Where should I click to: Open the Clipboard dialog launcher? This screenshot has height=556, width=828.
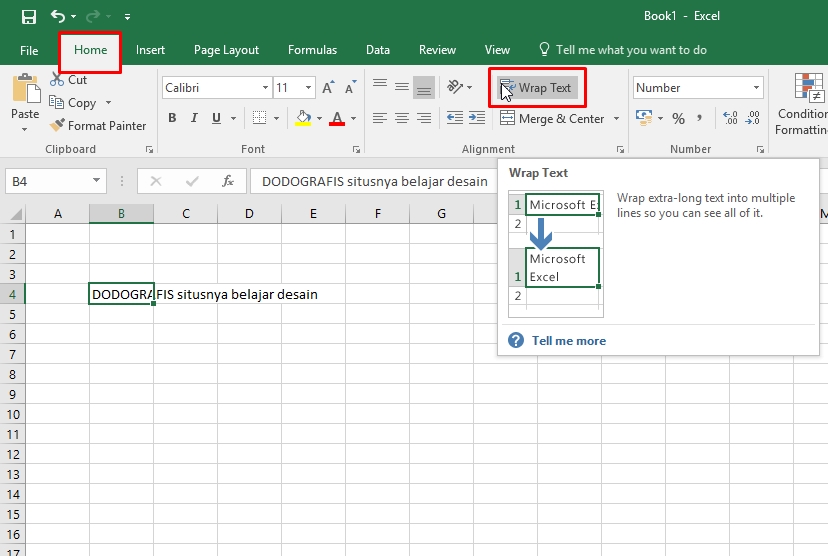pyautogui.click(x=149, y=149)
